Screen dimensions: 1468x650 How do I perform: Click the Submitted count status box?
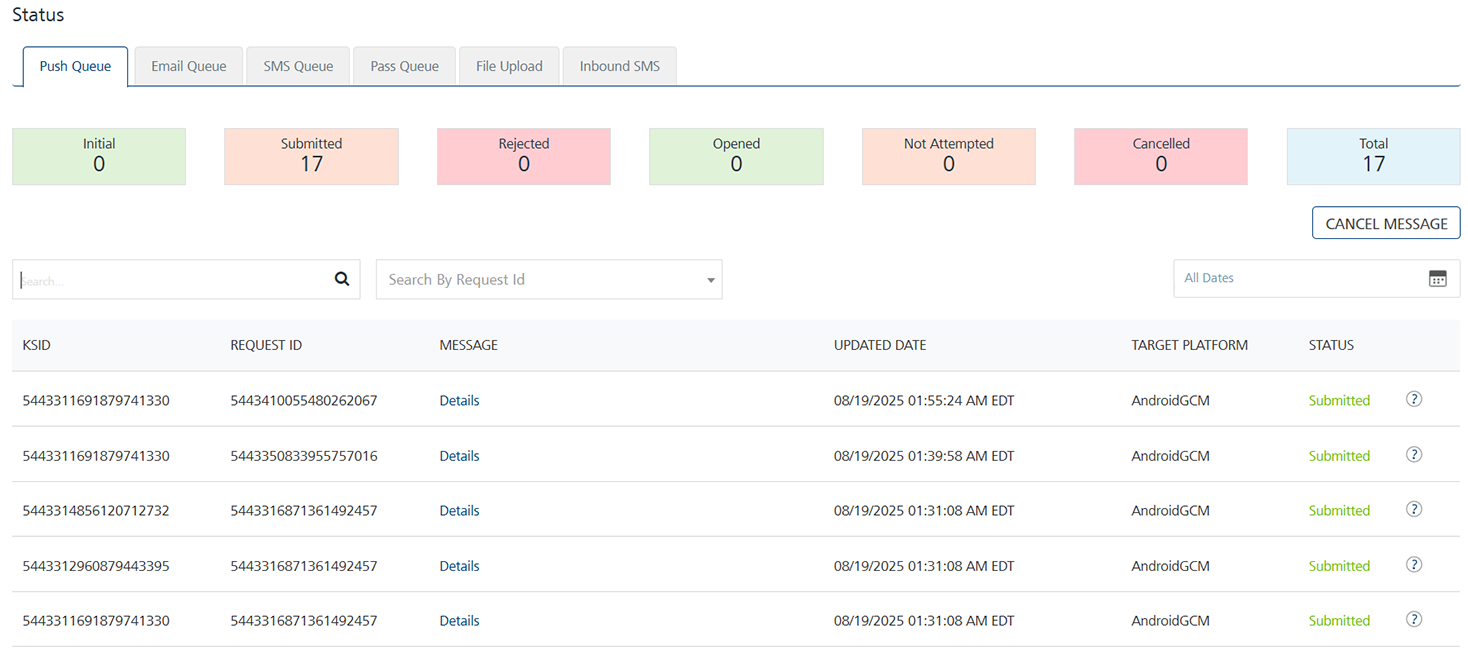(x=311, y=156)
